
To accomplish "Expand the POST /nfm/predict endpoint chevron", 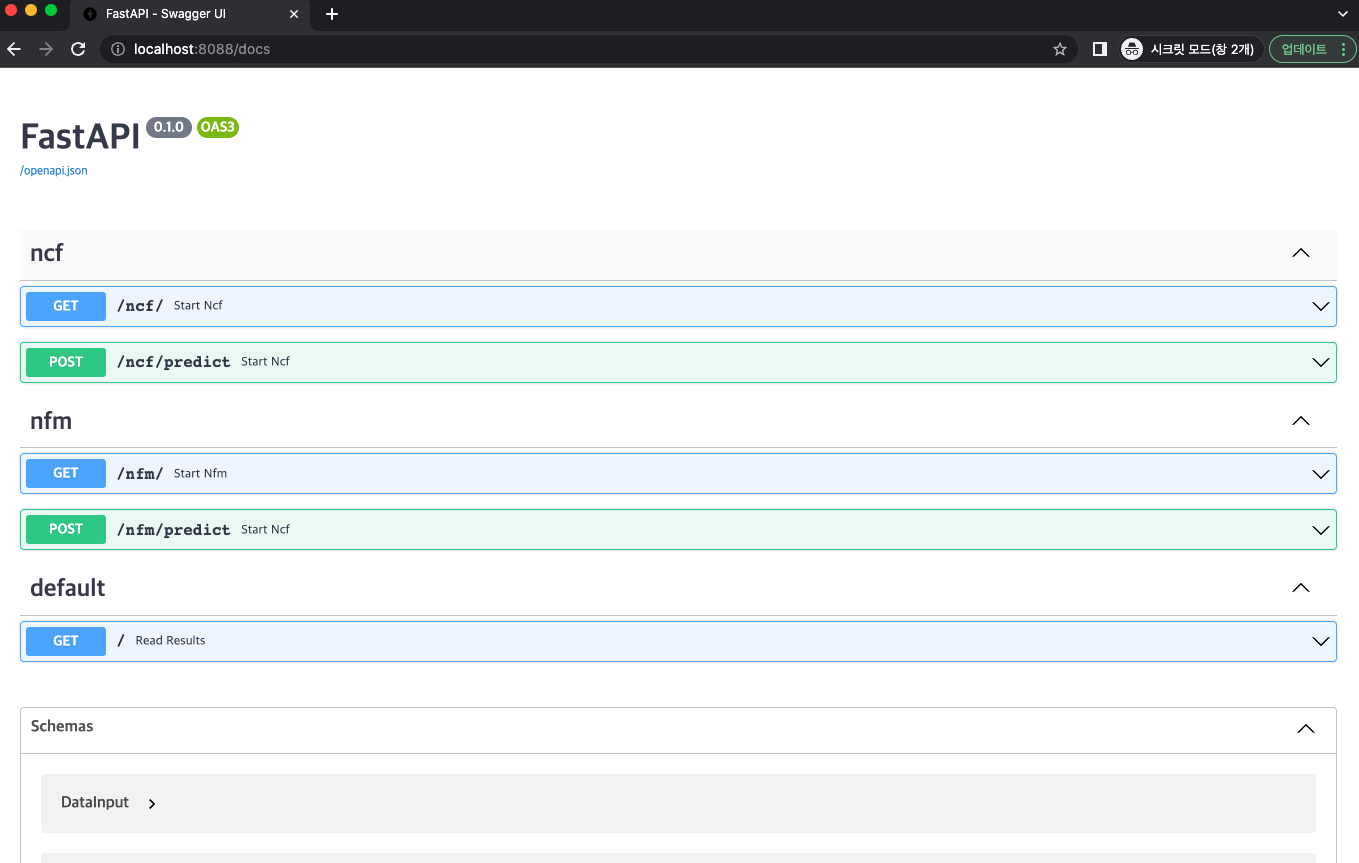I will click(x=1320, y=530).
